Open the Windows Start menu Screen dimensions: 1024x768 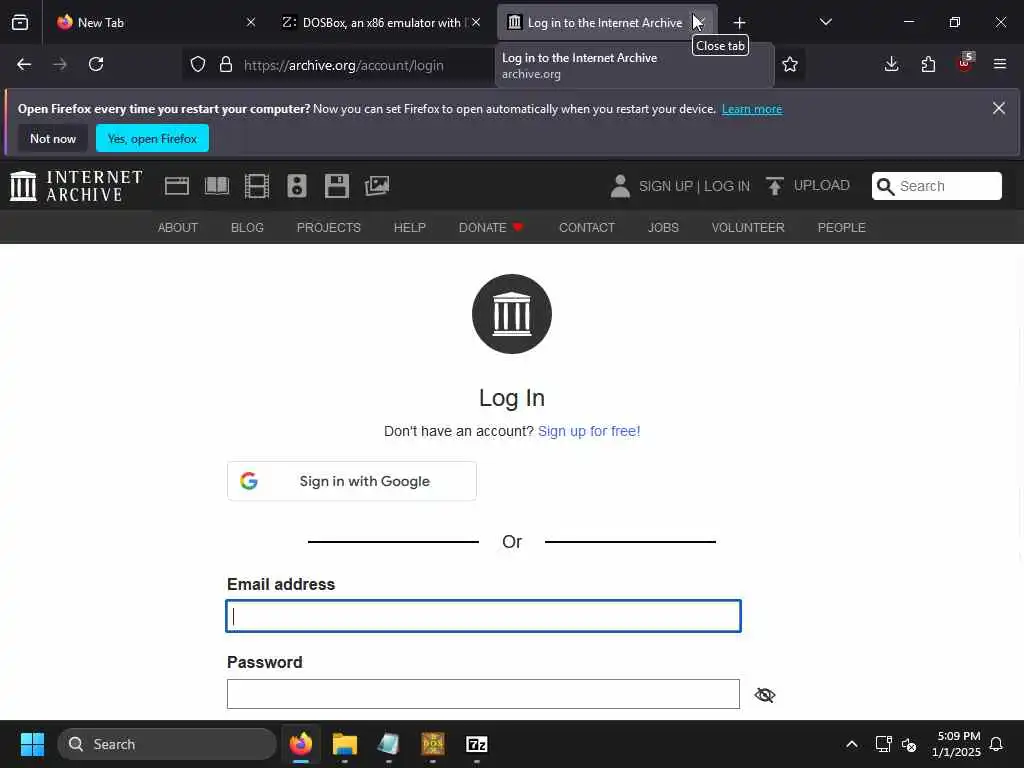(32, 744)
